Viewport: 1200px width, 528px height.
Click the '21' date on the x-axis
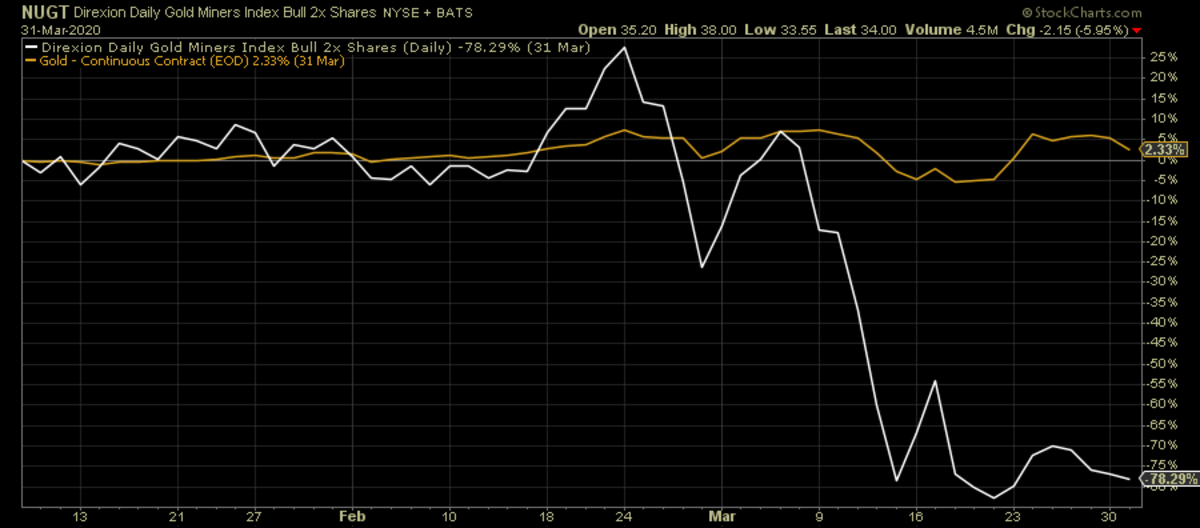point(177,516)
